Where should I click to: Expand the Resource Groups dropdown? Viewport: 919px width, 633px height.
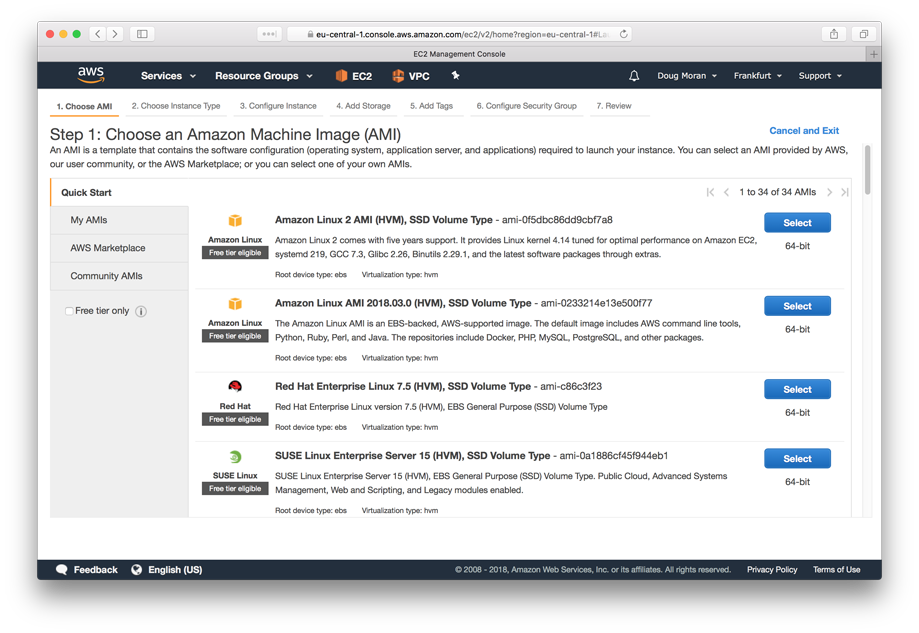(x=264, y=76)
